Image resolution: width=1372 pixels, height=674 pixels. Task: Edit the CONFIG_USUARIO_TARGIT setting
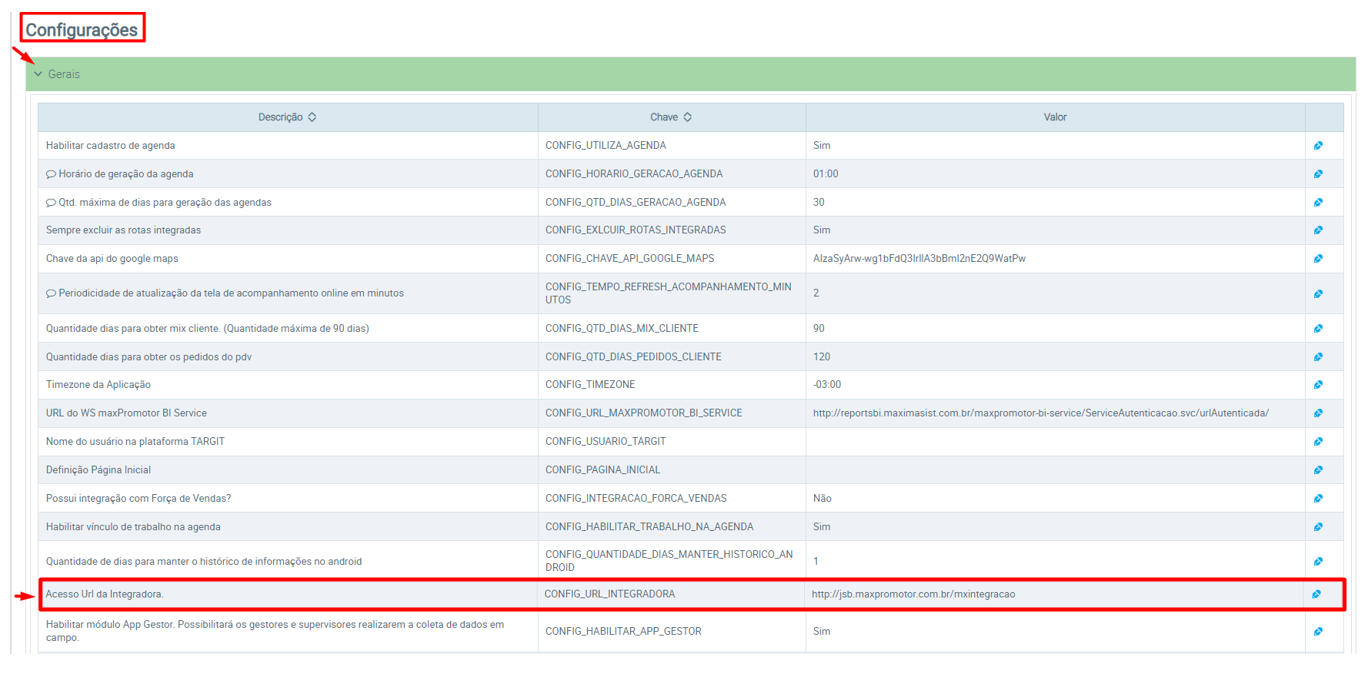pyautogui.click(x=1318, y=441)
